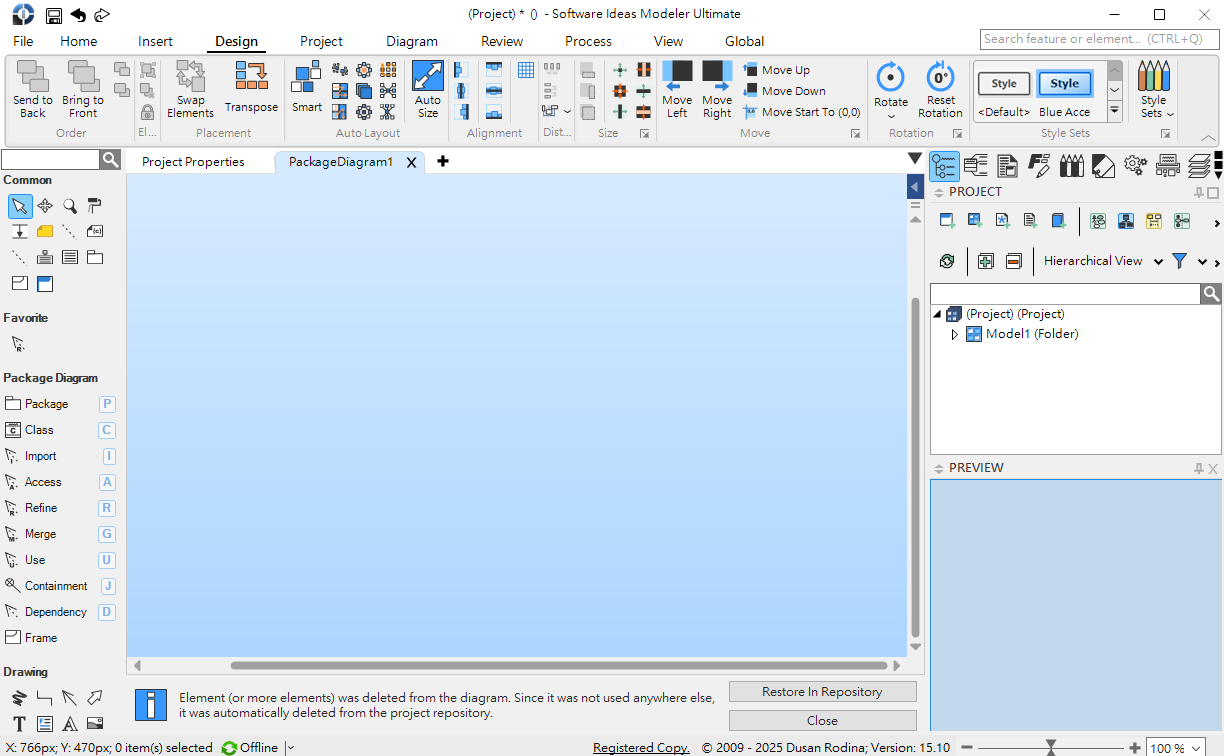Expand the Model1 folder tree node

coord(954,335)
